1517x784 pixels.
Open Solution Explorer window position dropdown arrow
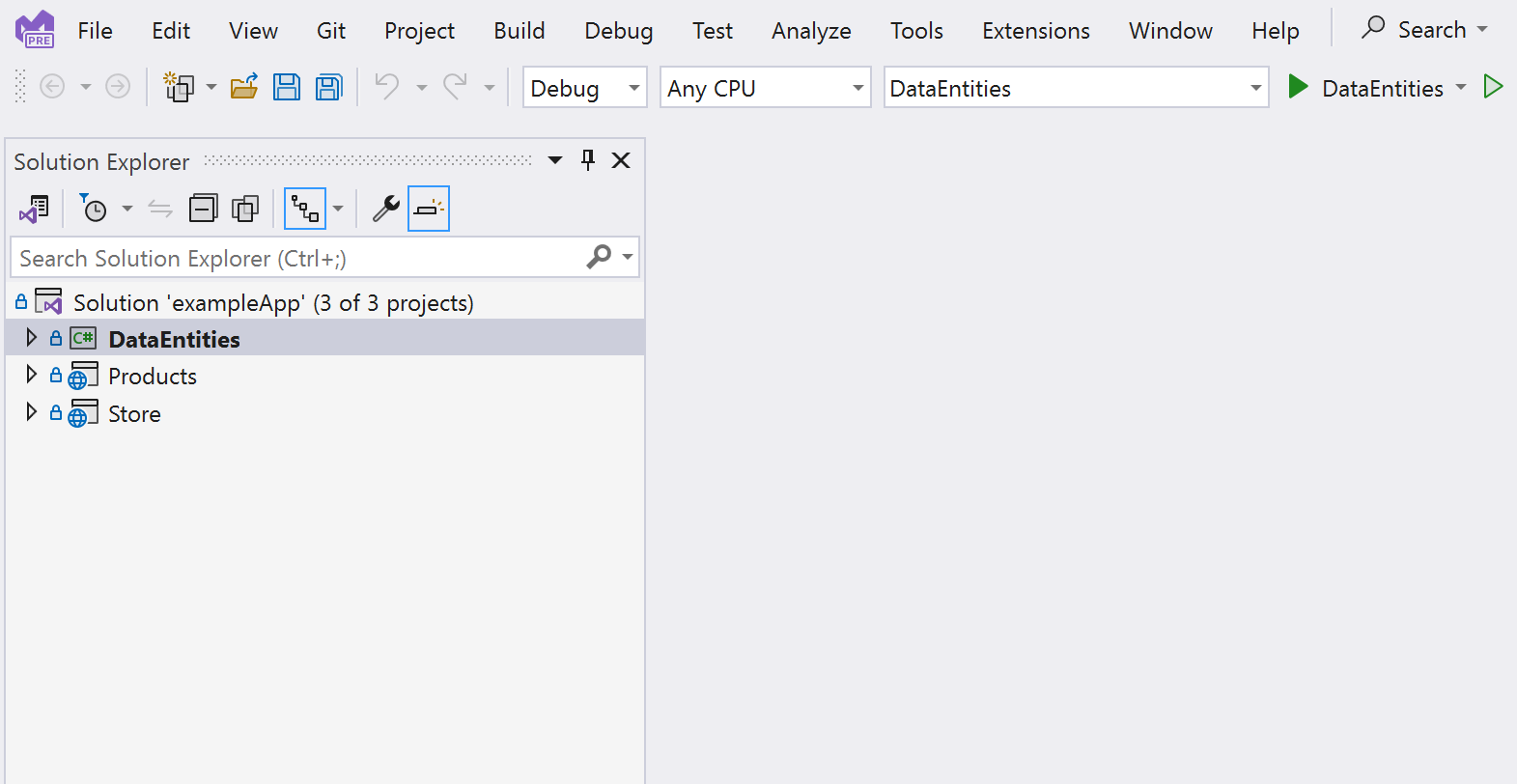pyautogui.click(x=555, y=160)
